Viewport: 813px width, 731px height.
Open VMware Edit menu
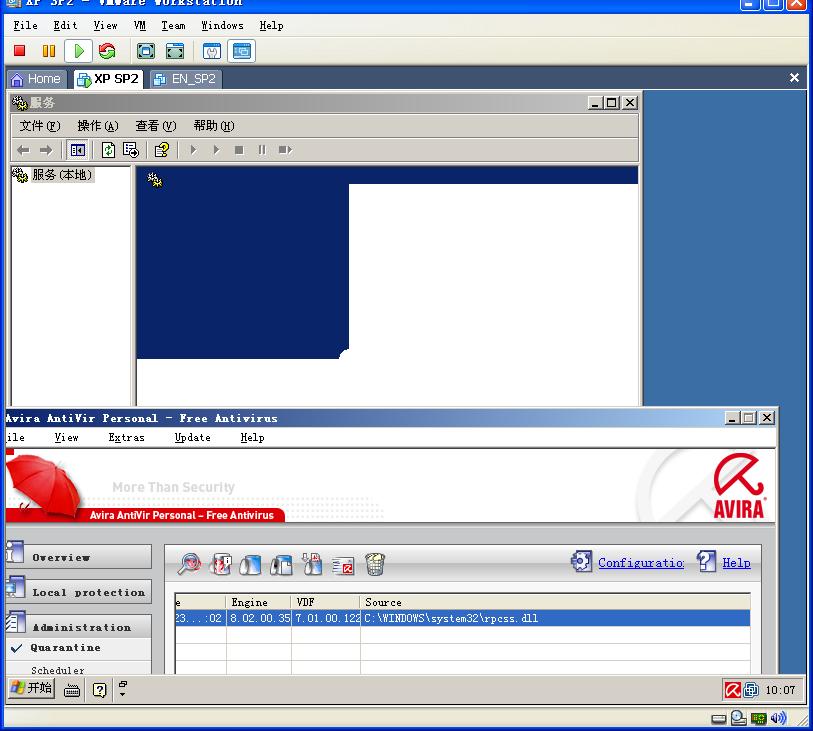(65, 25)
